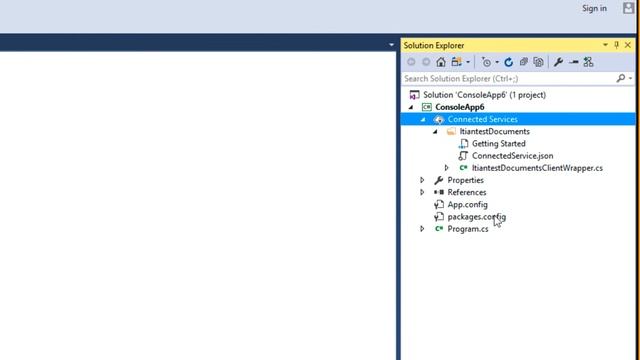The height and width of the screenshot is (360, 640).
Task: Click the Connected Services cloud icon
Action: pos(439,120)
